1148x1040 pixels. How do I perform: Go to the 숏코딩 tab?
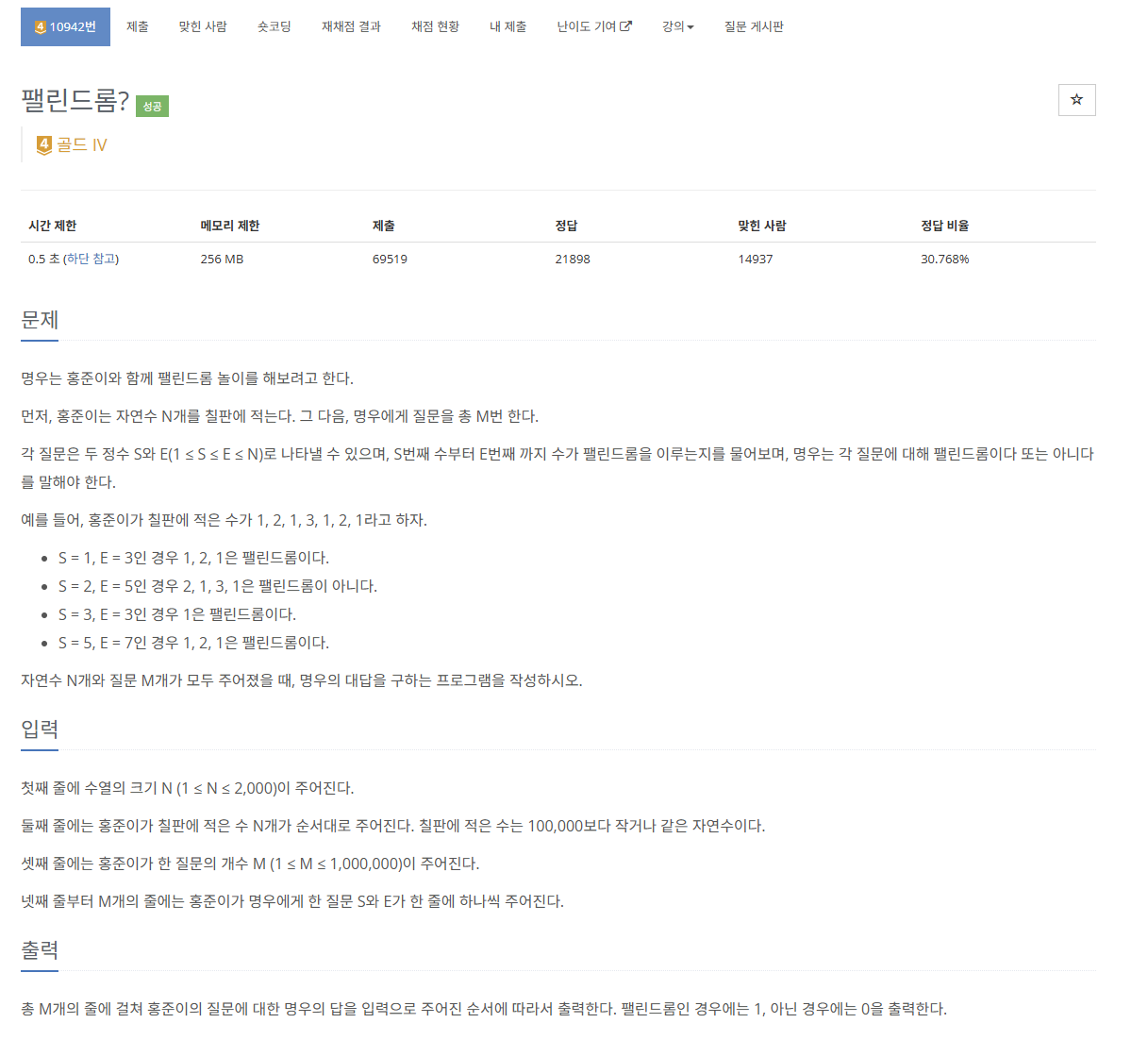coord(273,26)
